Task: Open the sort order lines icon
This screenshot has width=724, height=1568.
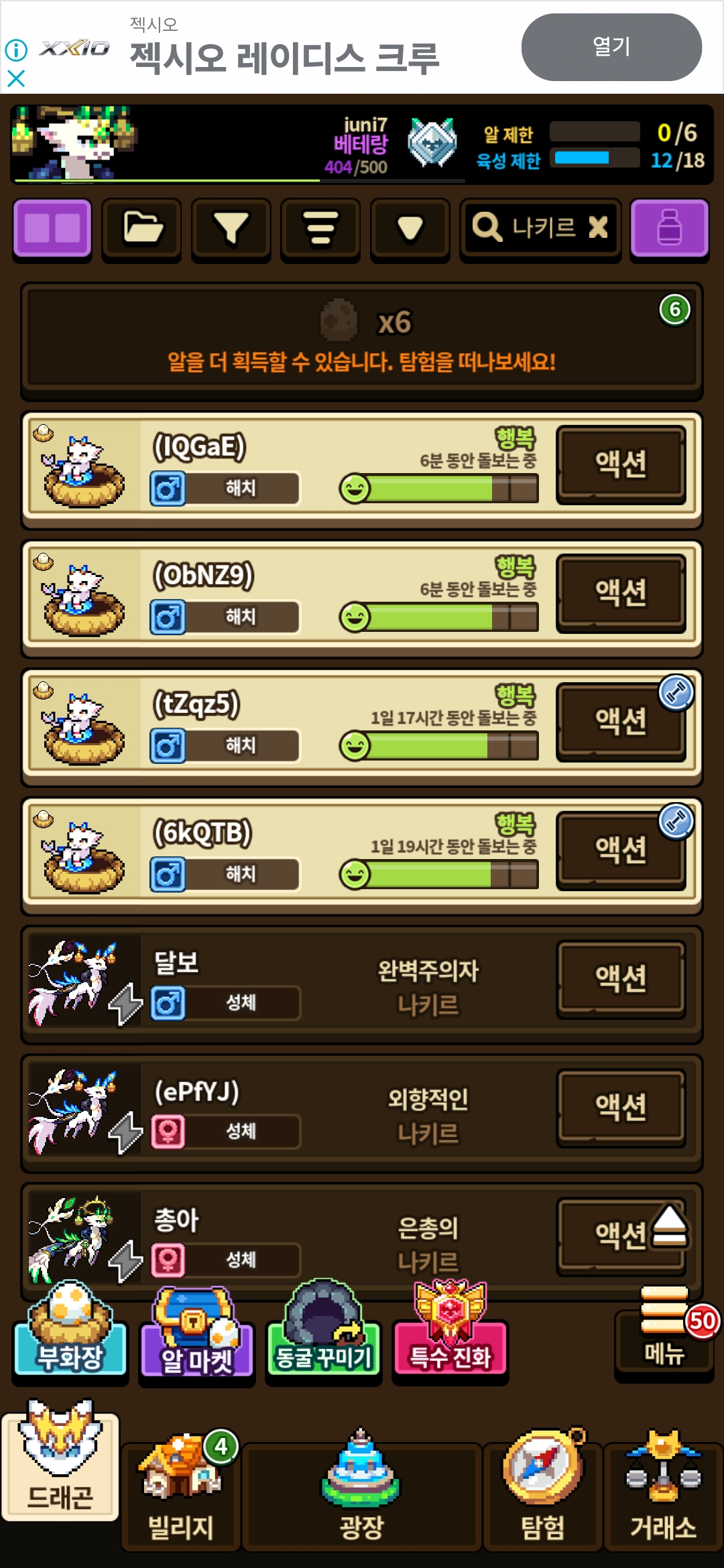Action: 320,228
